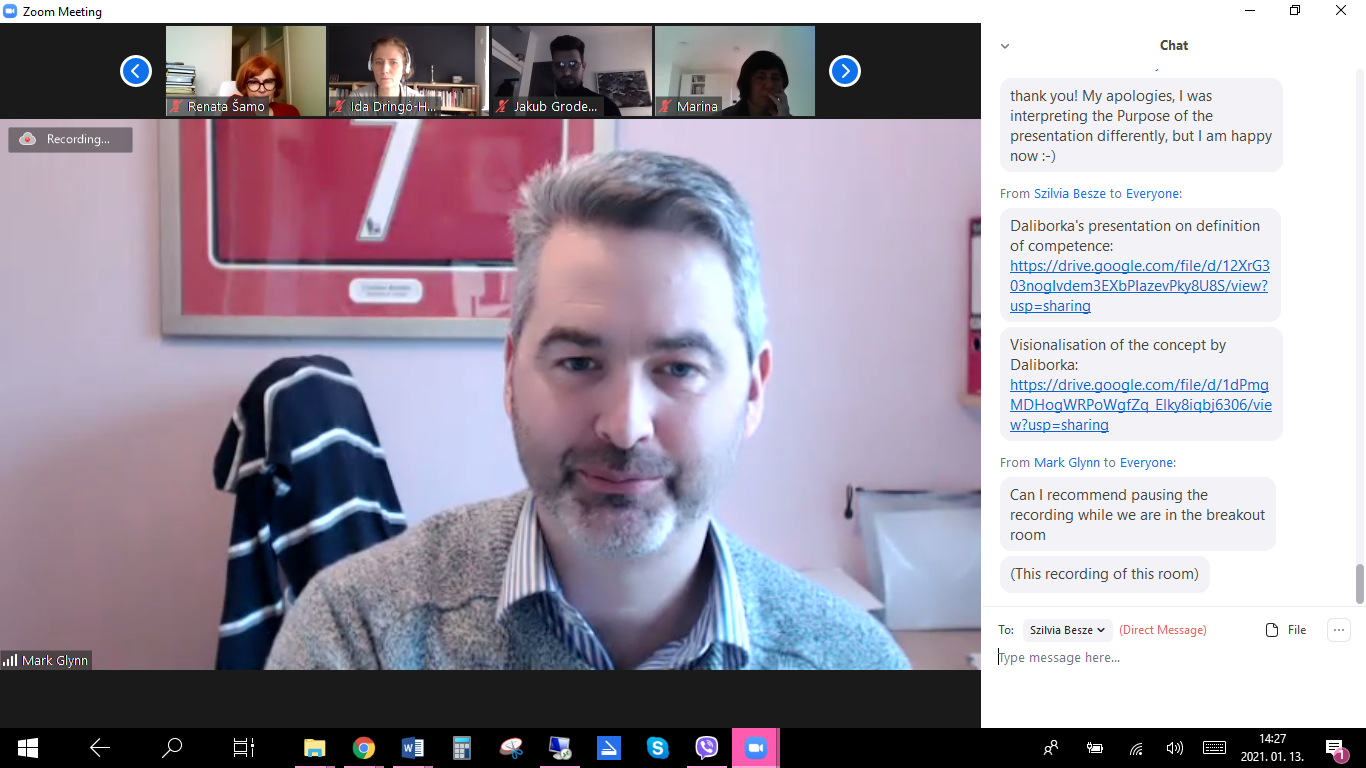Open the Visionalisation of the concept link
The height and width of the screenshot is (768, 1366).
1140,405
